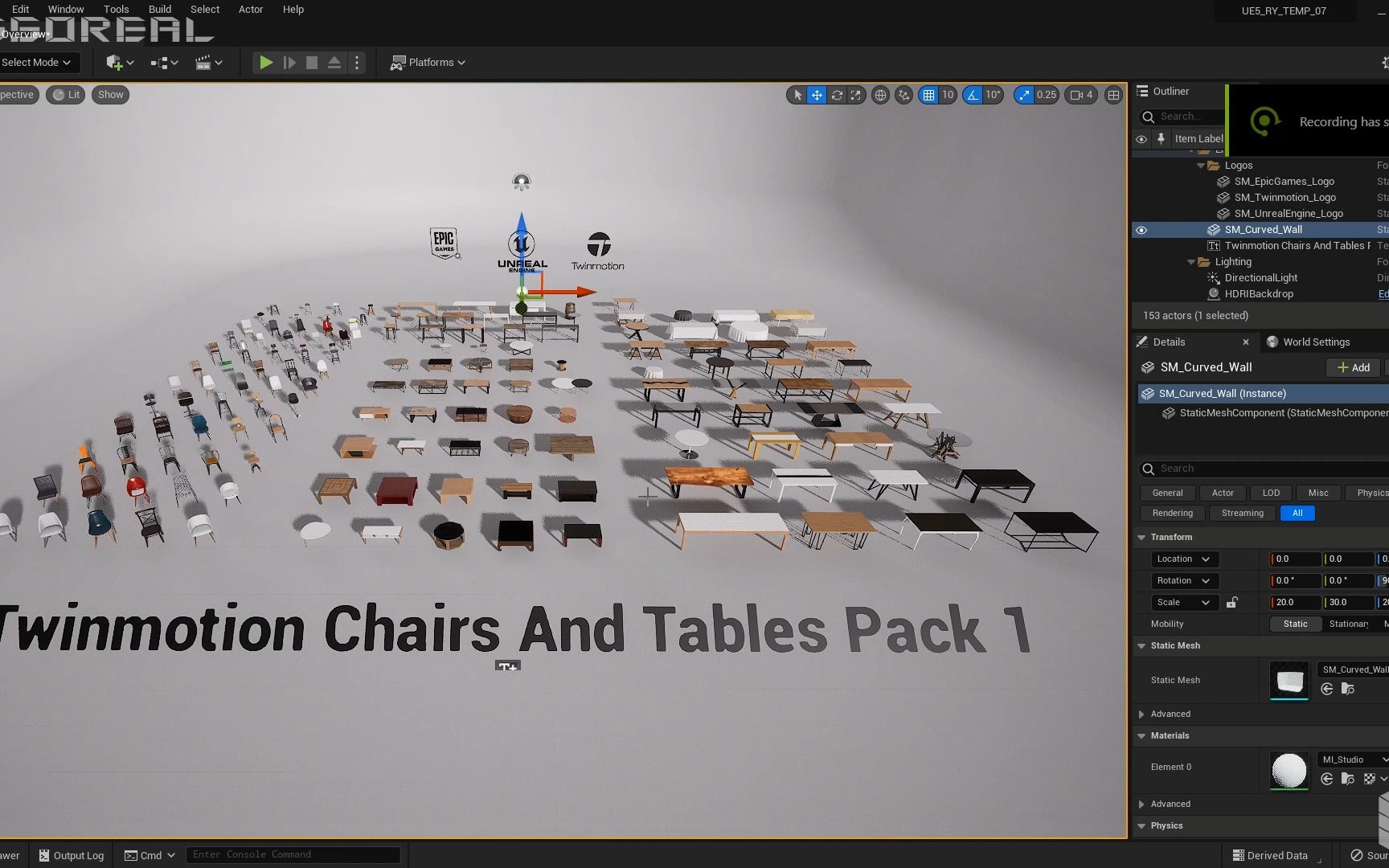Activate the Scale tool in viewport
Screen dimensions: 1389x868
click(856, 95)
